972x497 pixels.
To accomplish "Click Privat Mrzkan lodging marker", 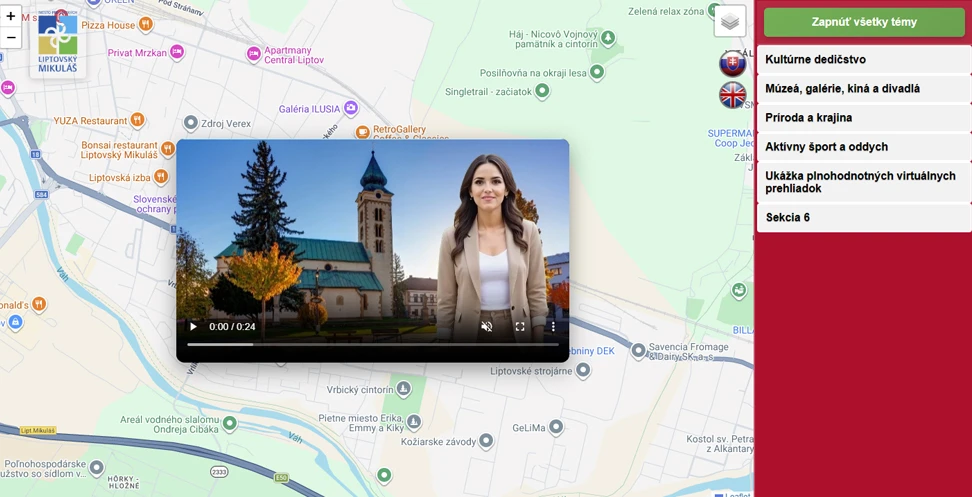I will [x=177, y=52].
